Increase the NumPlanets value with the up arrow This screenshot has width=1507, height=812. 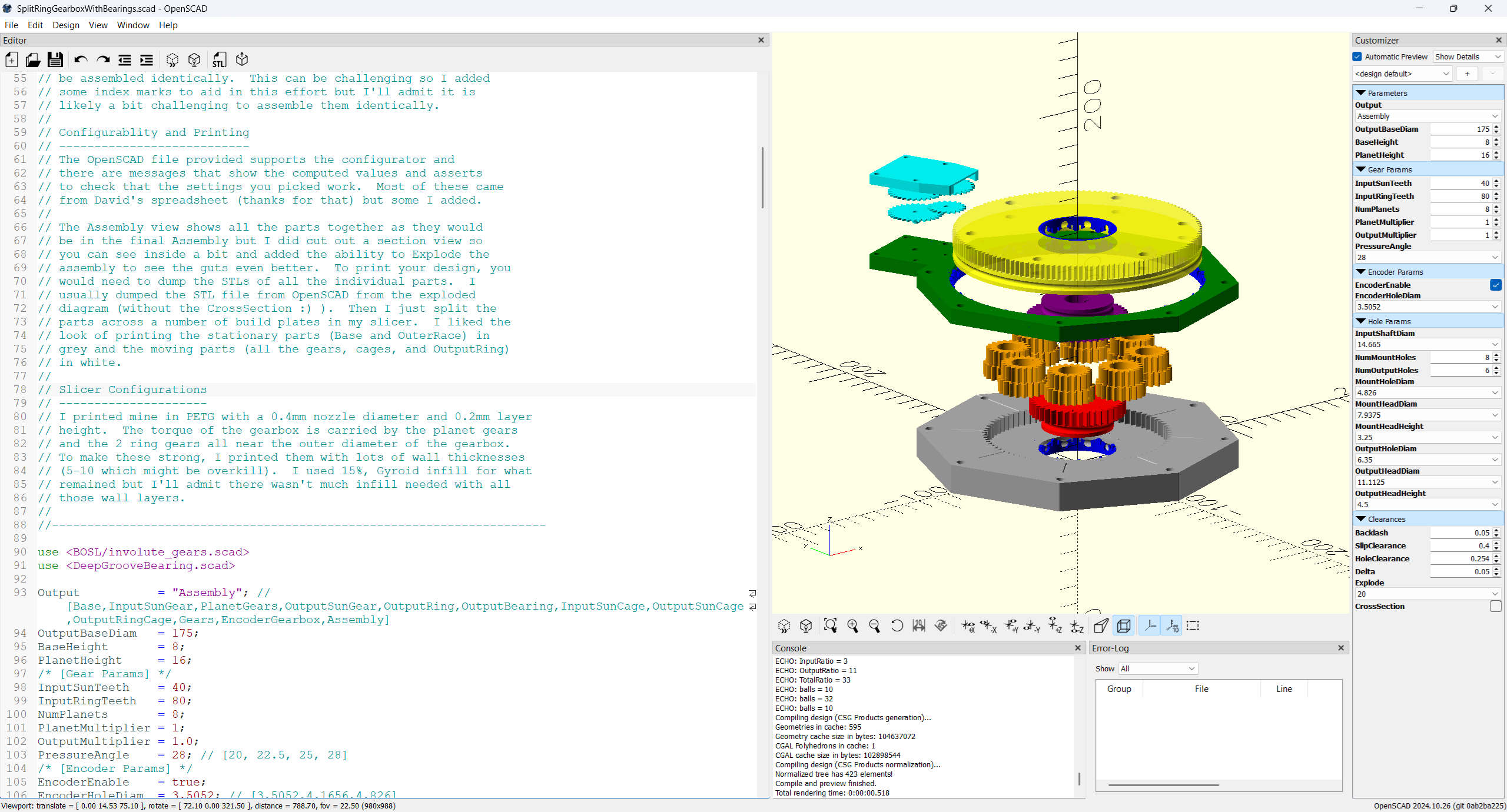pos(1496,207)
